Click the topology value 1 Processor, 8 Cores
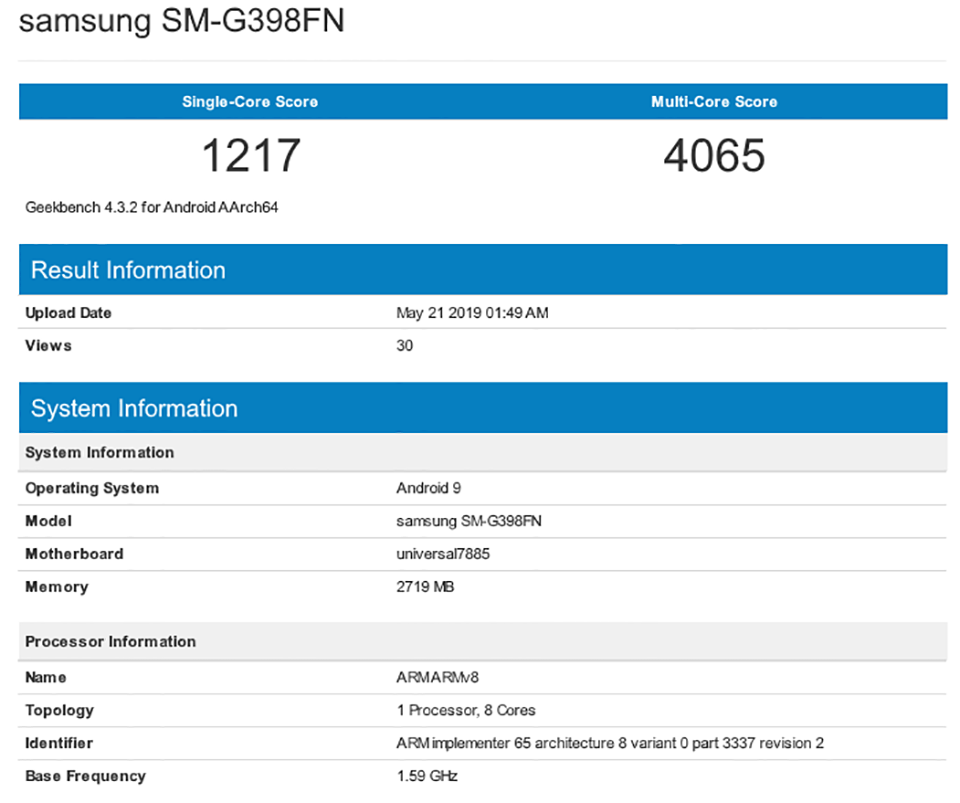This screenshot has width=960, height=803. coord(465,711)
